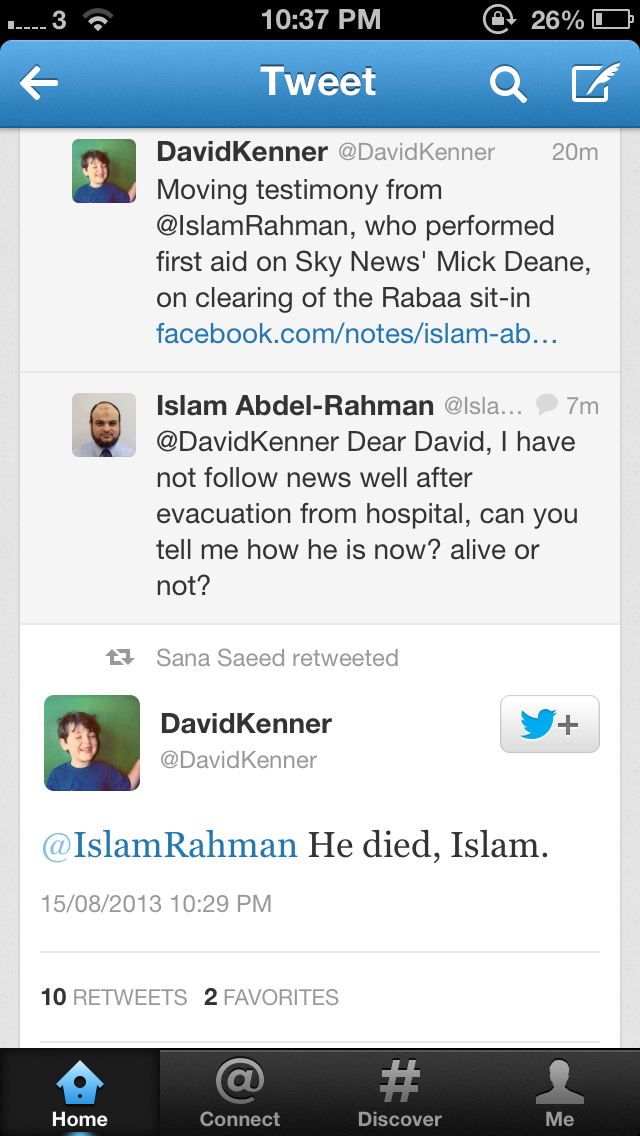Tap the Sana Saeed retweeted label
640x1136 pixels.
click(x=277, y=658)
